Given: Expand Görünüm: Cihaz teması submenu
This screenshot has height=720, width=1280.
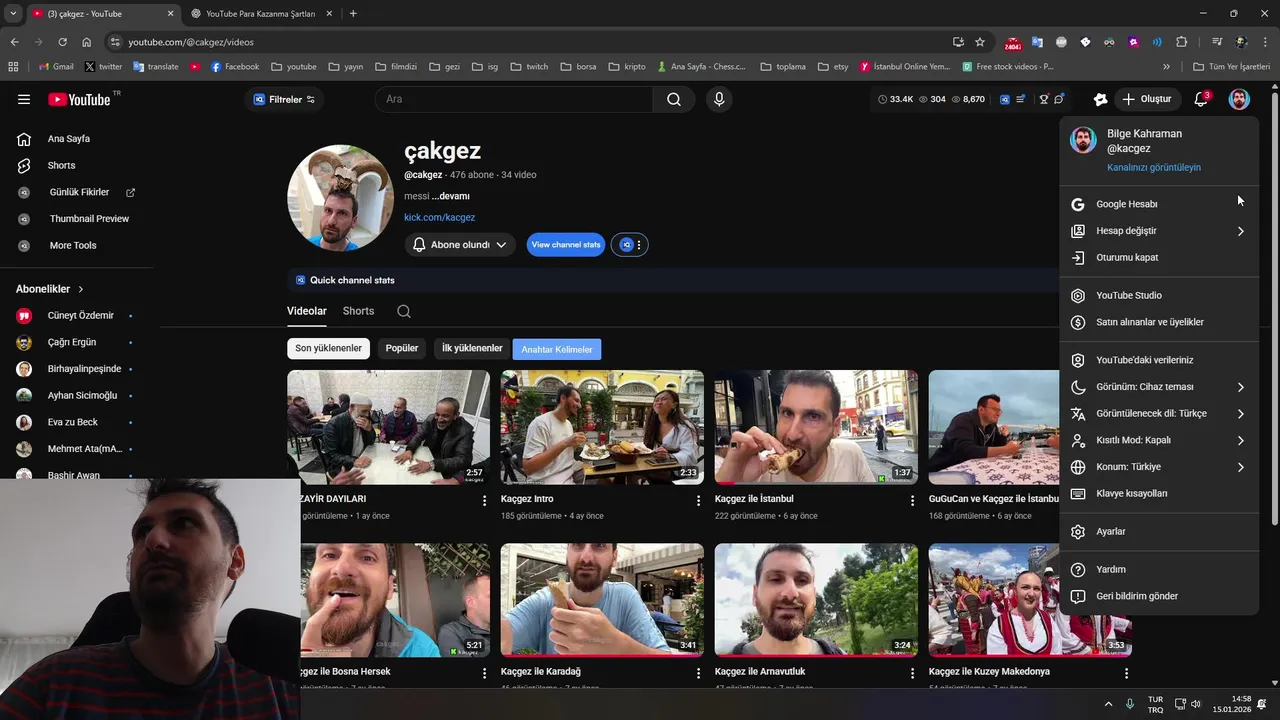Looking at the screenshot, I should click(1158, 387).
